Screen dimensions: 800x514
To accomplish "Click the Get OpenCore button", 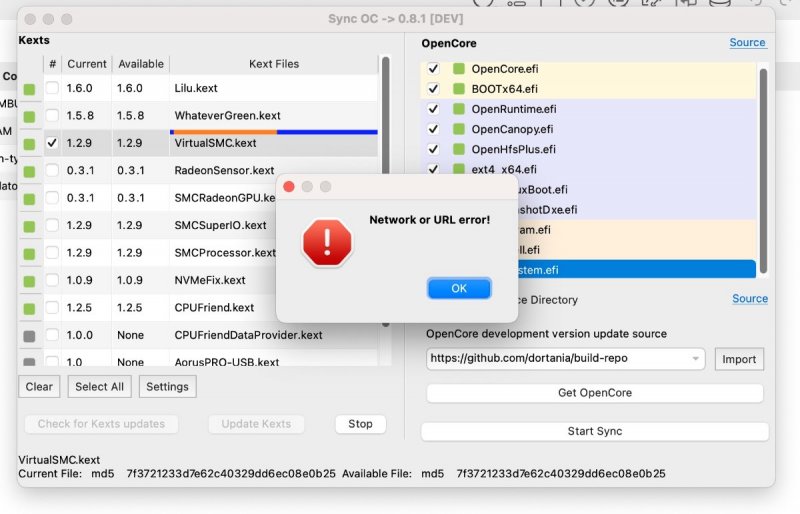I will 594,393.
